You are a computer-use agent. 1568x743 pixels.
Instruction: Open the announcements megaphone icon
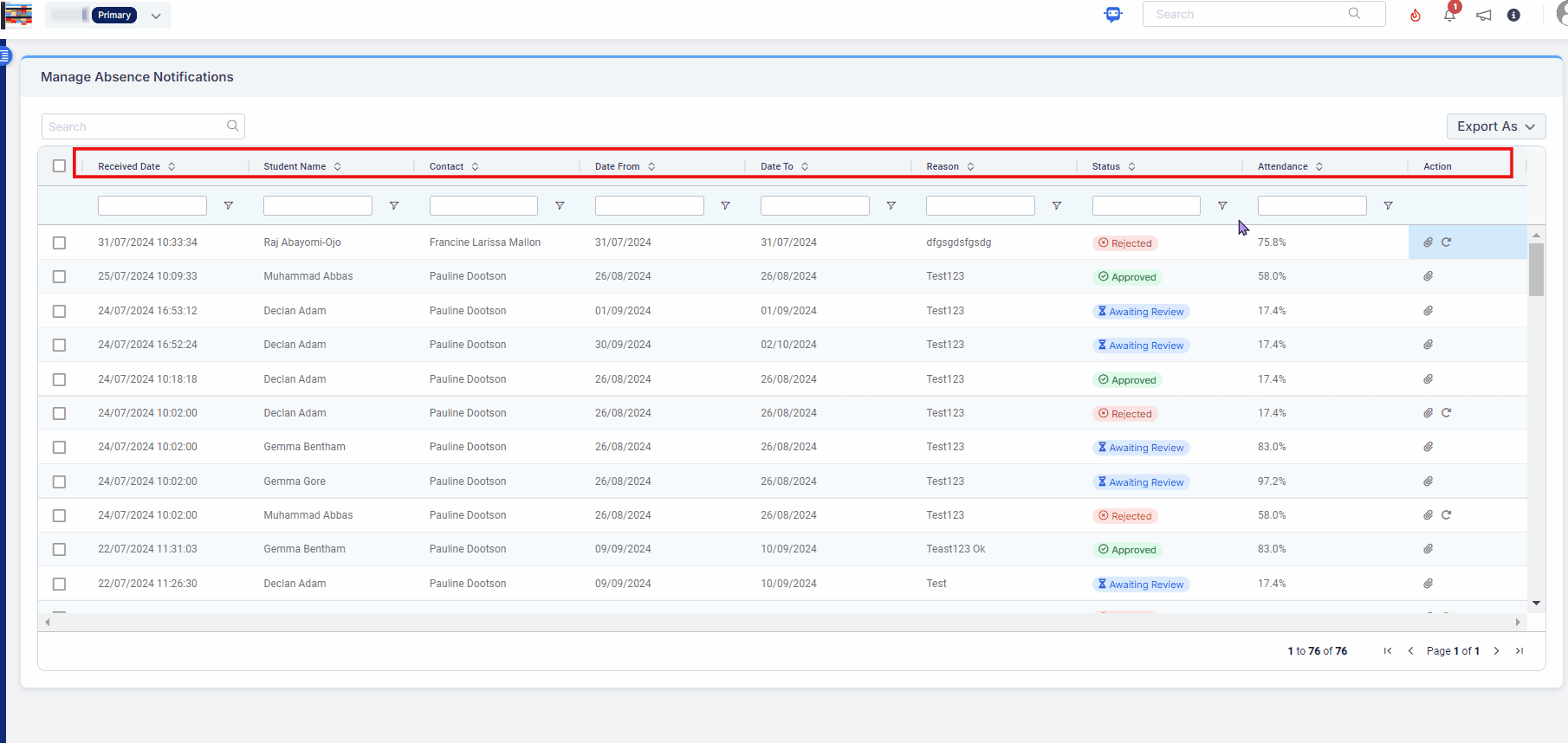click(x=1484, y=15)
